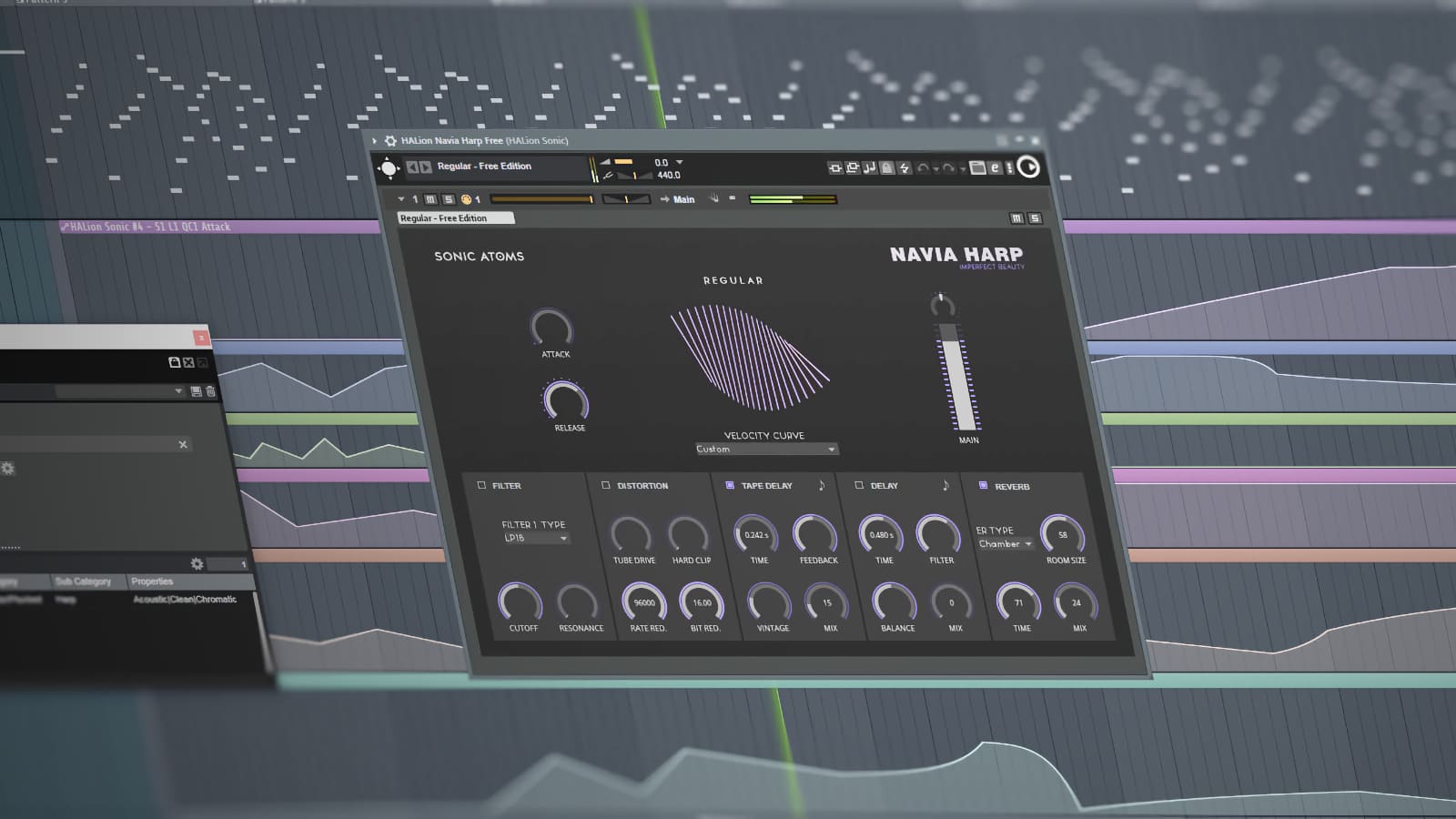Click the second overlapping squares toolbar icon
This screenshot has height=819, width=1456.
pyautogui.click(x=853, y=167)
